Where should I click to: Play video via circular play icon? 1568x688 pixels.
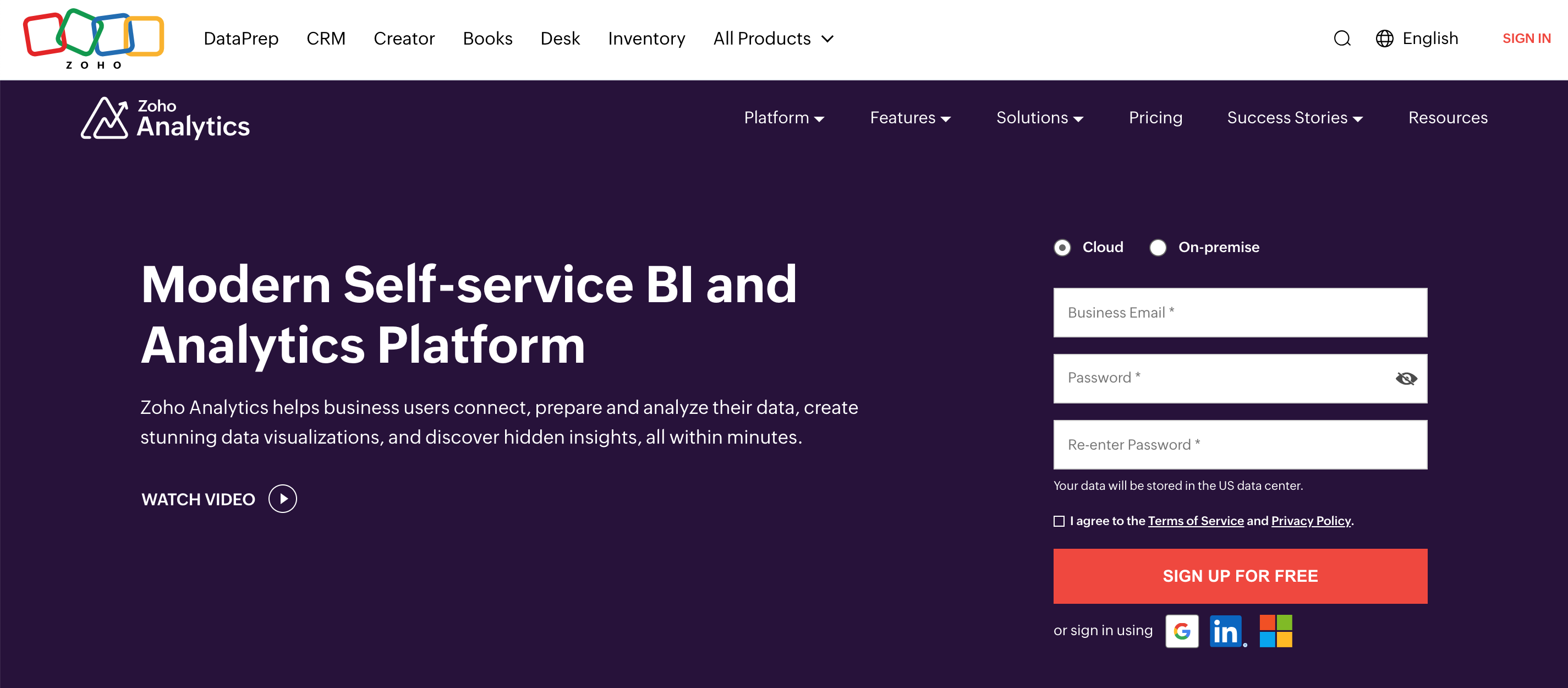(282, 499)
